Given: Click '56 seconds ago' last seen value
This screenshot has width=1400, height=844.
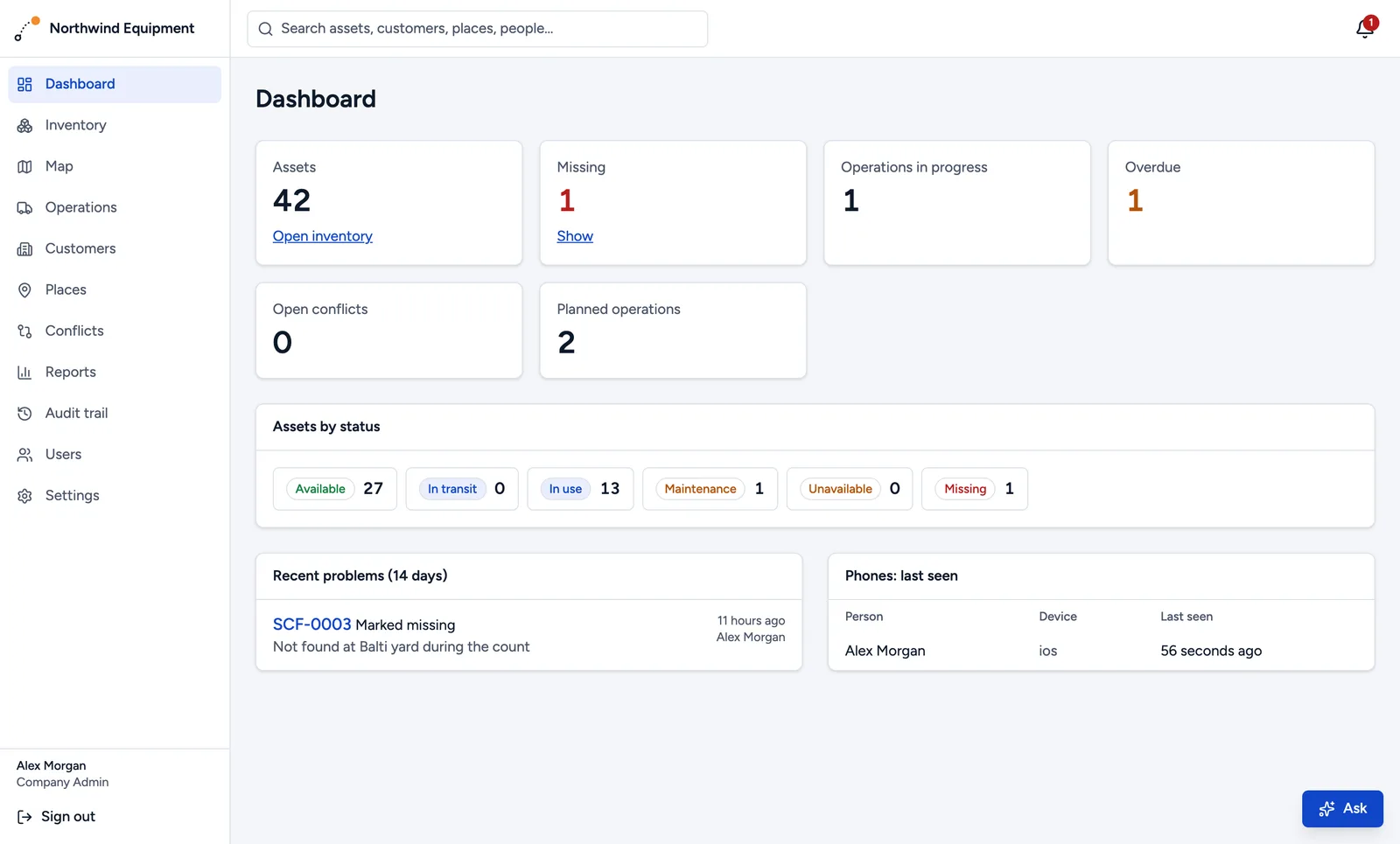Looking at the screenshot, I should [x=1211, y=651].
